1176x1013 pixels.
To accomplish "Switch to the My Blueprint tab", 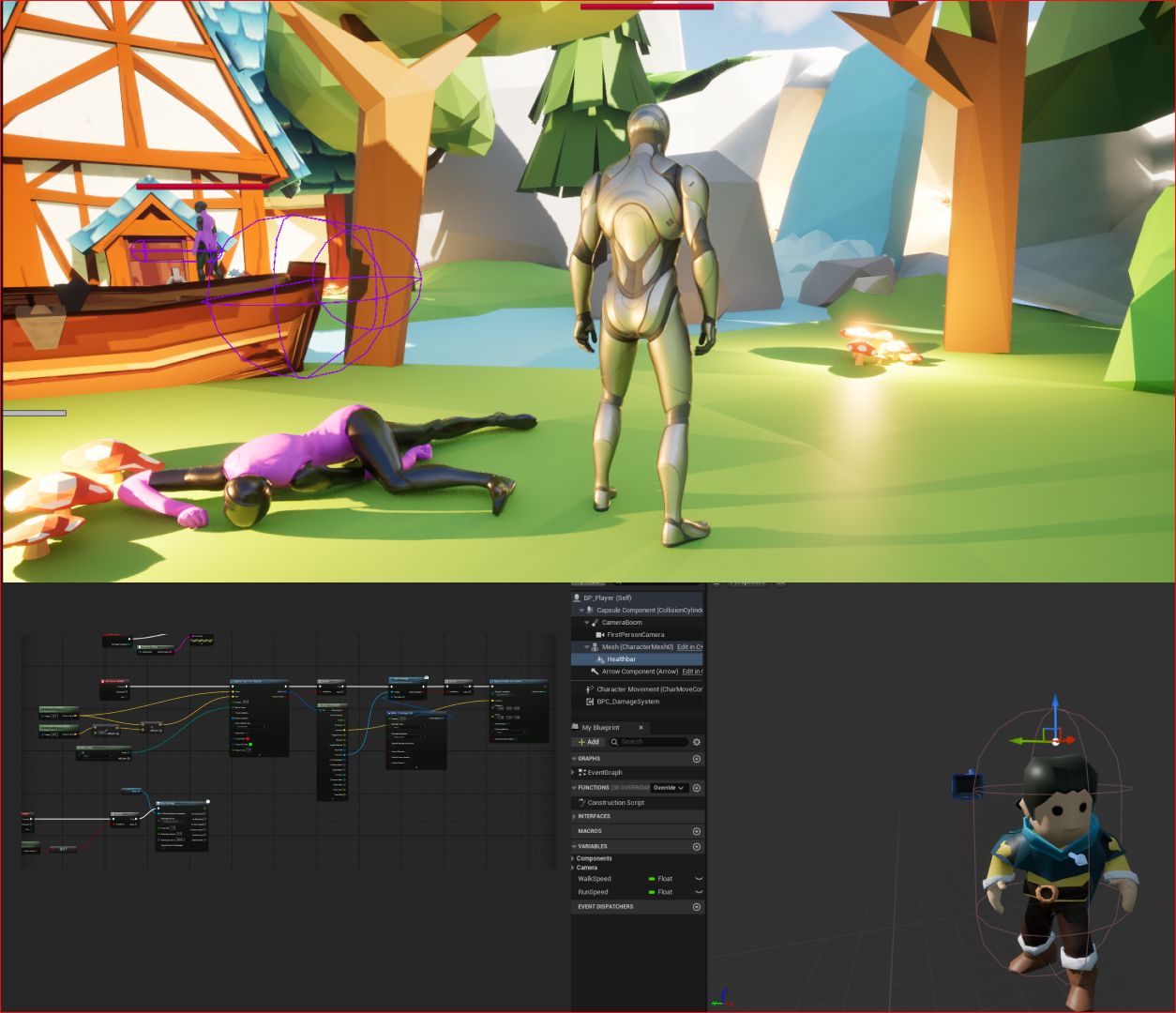I will pos(600,728).
